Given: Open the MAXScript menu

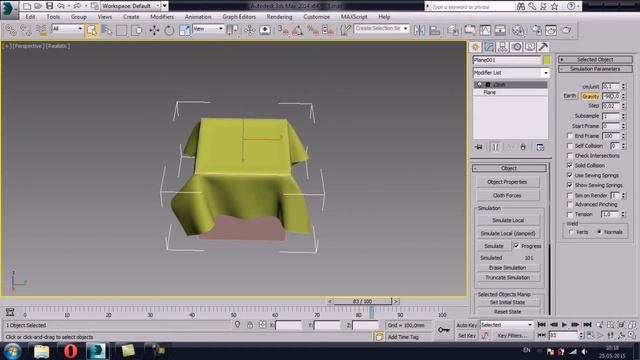Looking at the screenshot, I should pos(354,17).
